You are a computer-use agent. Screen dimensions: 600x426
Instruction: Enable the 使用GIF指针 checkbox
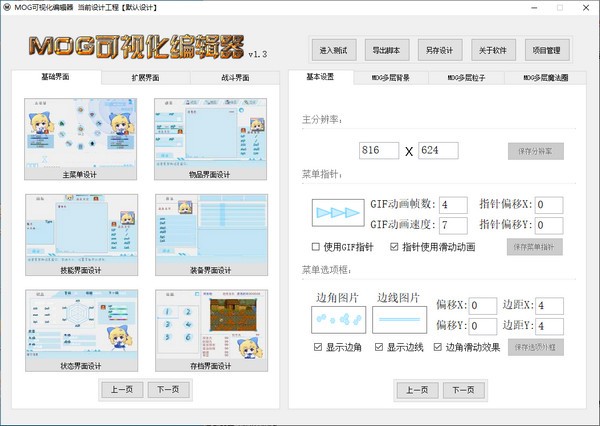click(317, 246)
